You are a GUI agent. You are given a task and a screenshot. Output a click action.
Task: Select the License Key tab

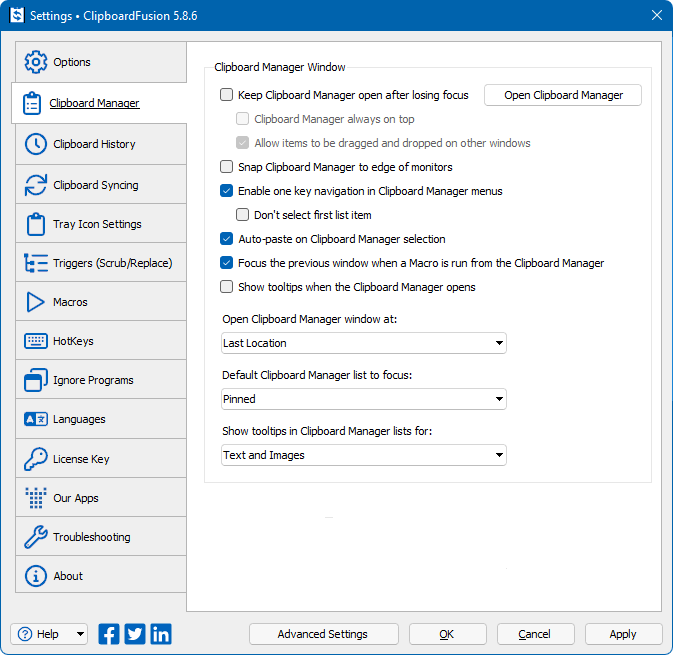coord(101,459)
